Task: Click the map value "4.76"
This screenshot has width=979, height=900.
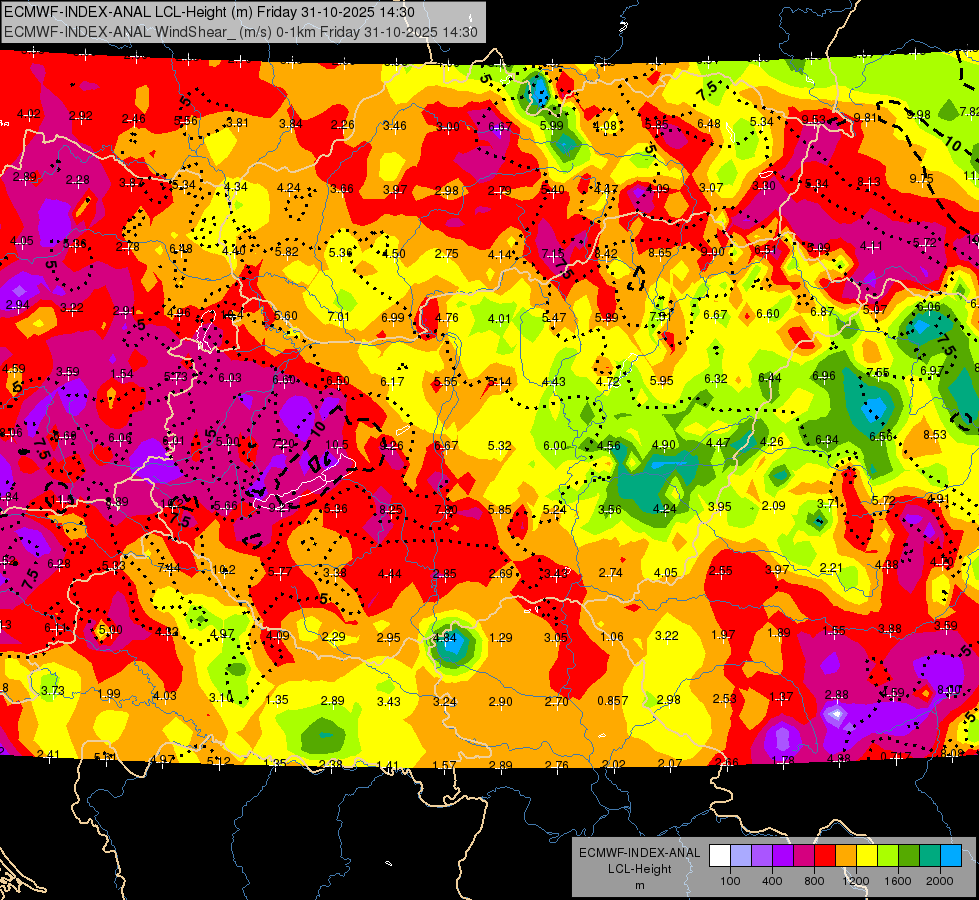Action: (446, 317)
